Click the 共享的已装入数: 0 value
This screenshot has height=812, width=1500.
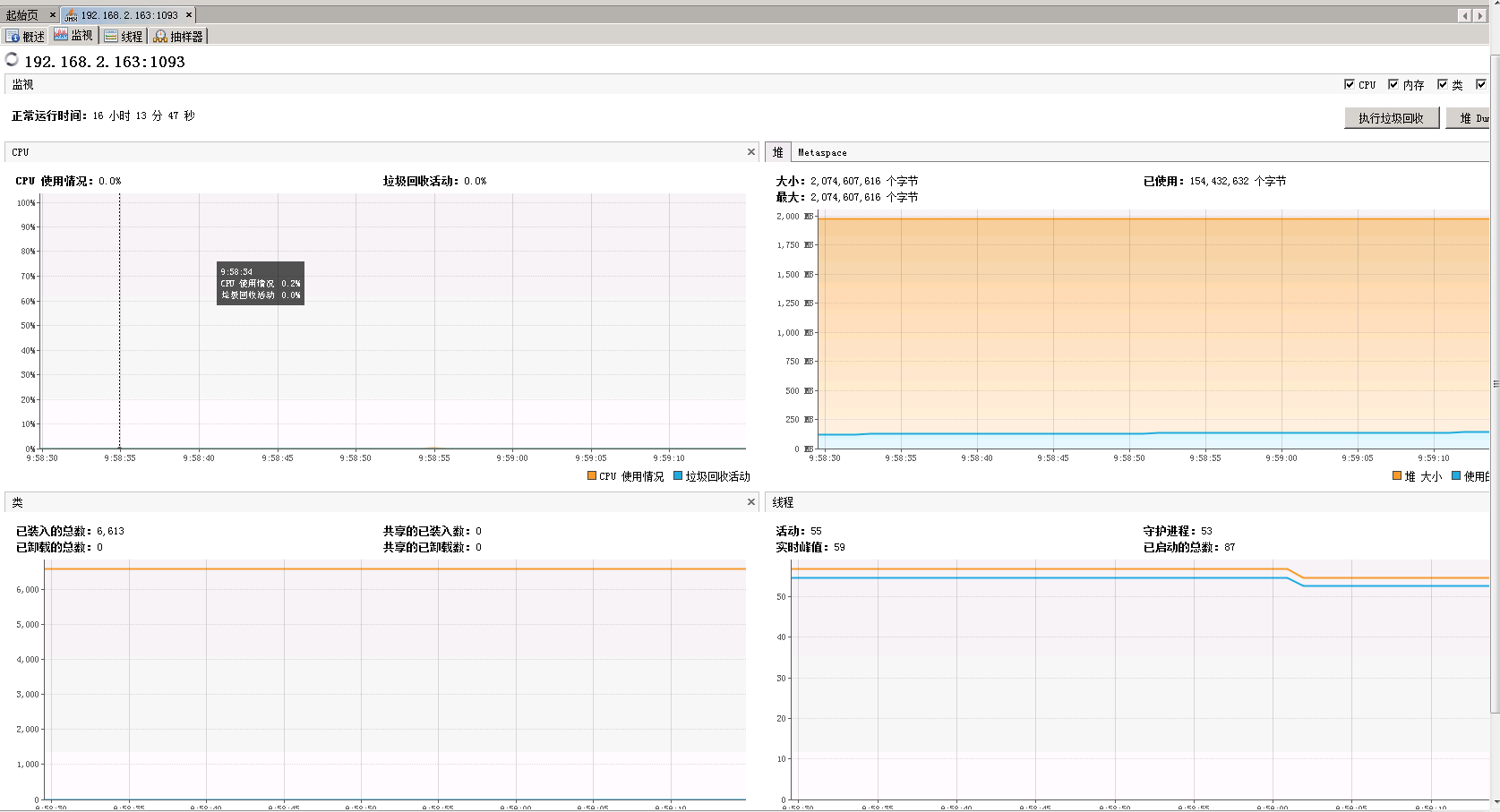coord(433,531)
